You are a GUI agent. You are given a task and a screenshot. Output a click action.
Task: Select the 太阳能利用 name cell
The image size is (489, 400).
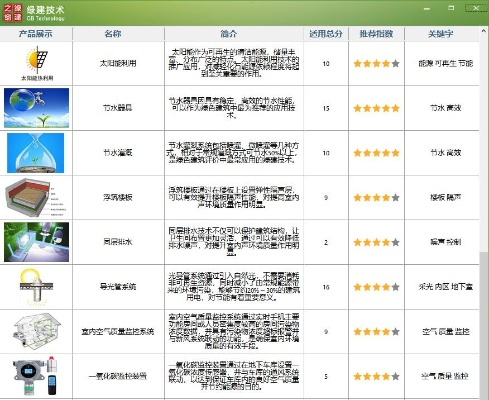[x=118, y=63]
